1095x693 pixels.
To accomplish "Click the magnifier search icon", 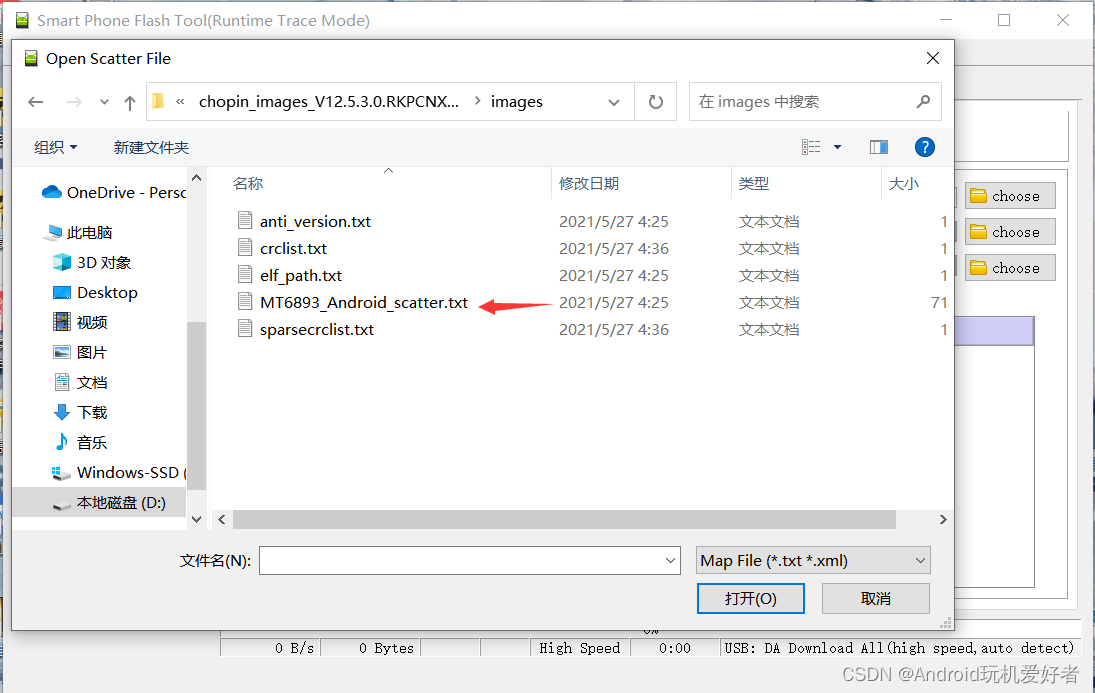I will 923,102.
